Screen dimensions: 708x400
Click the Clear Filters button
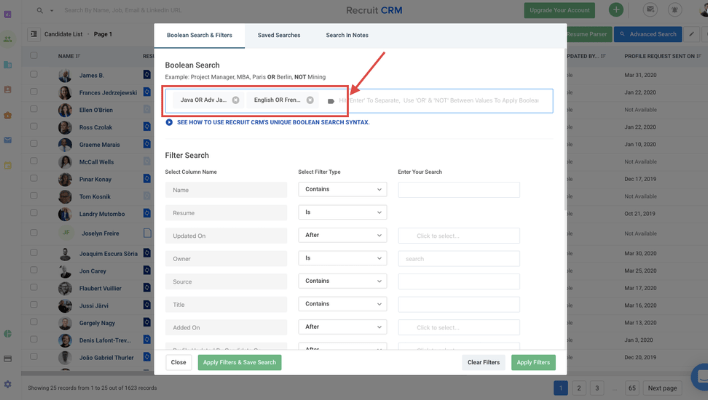tap(484, 363)
